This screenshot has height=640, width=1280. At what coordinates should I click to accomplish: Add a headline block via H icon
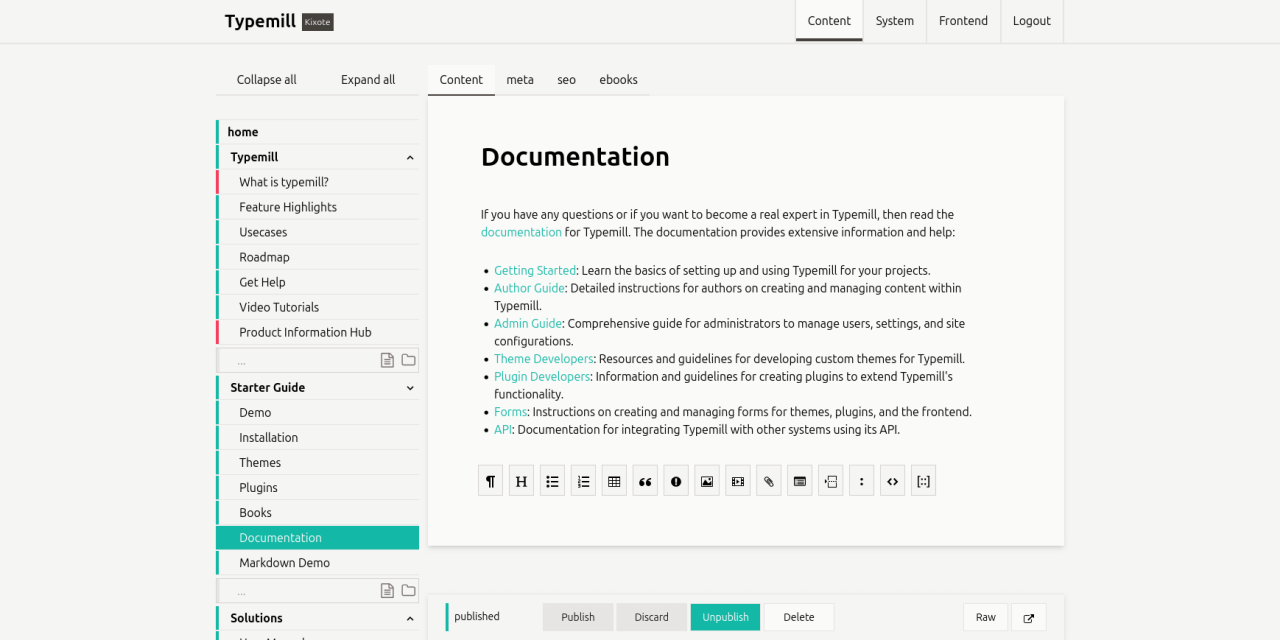click(521, 481)
